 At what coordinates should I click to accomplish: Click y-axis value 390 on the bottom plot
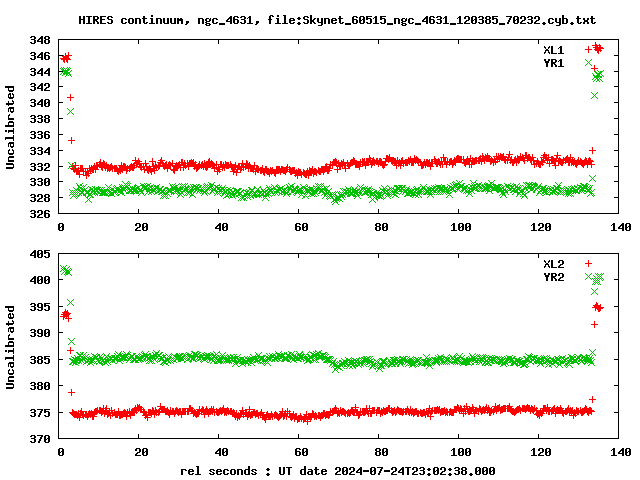(x=40, y=333)
